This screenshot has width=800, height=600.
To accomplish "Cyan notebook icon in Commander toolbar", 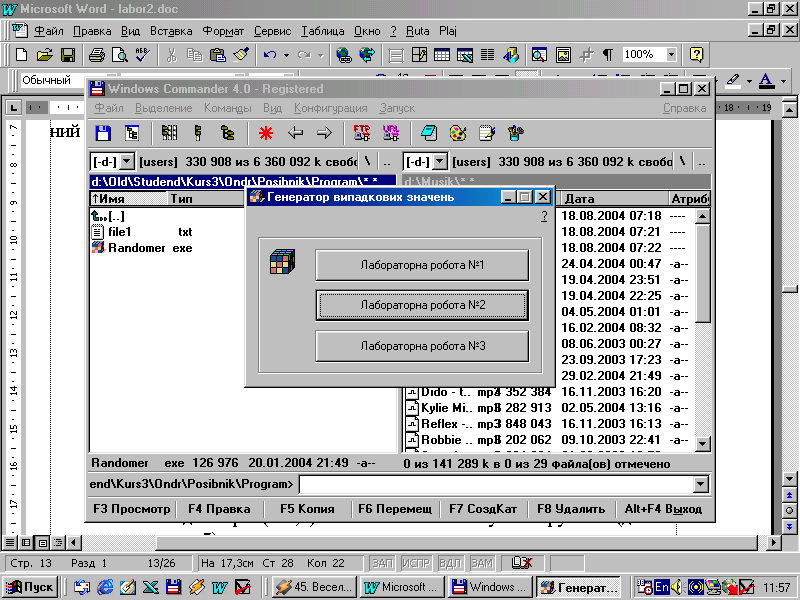I will 429,133.
